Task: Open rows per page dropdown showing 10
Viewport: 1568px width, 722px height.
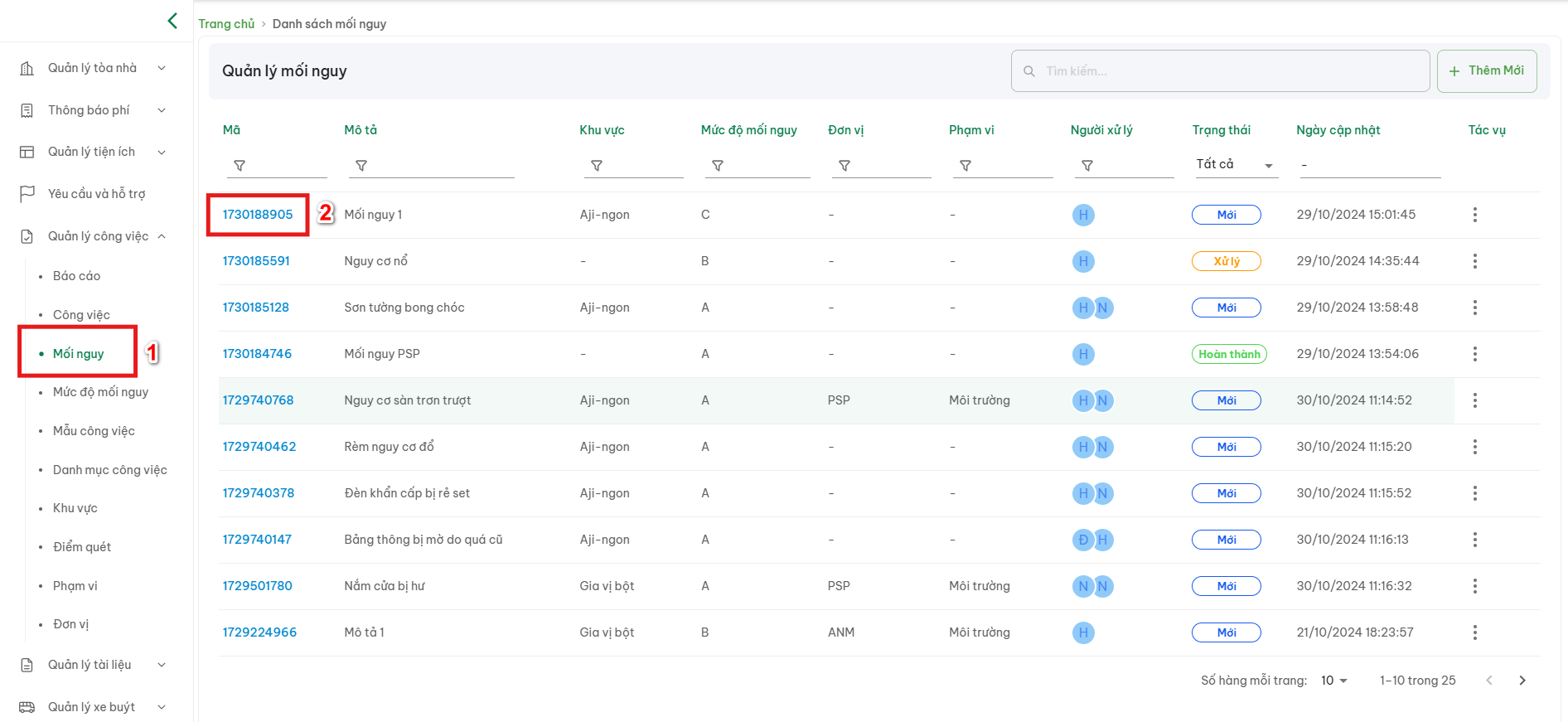Action: [1334, 681]
